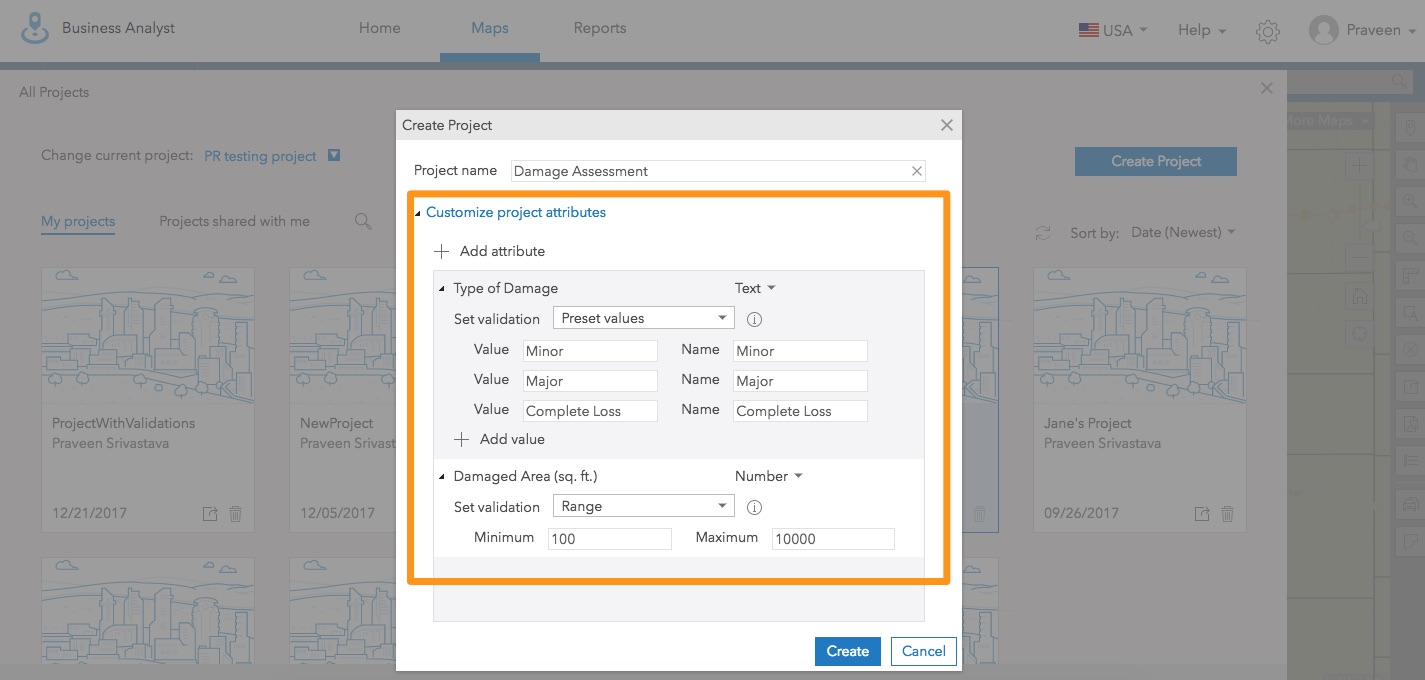Share Jane's Project using share icon

[1202, 514]
